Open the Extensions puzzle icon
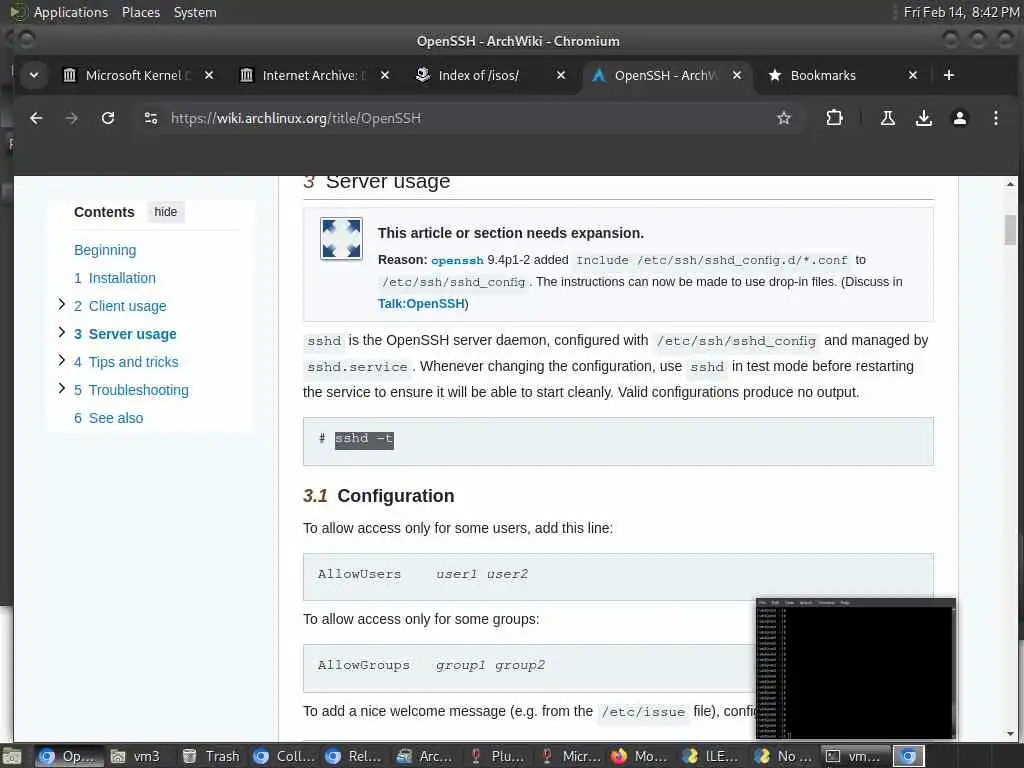Viewport: 1024px width, 768px height. click(x=834, y=118)
